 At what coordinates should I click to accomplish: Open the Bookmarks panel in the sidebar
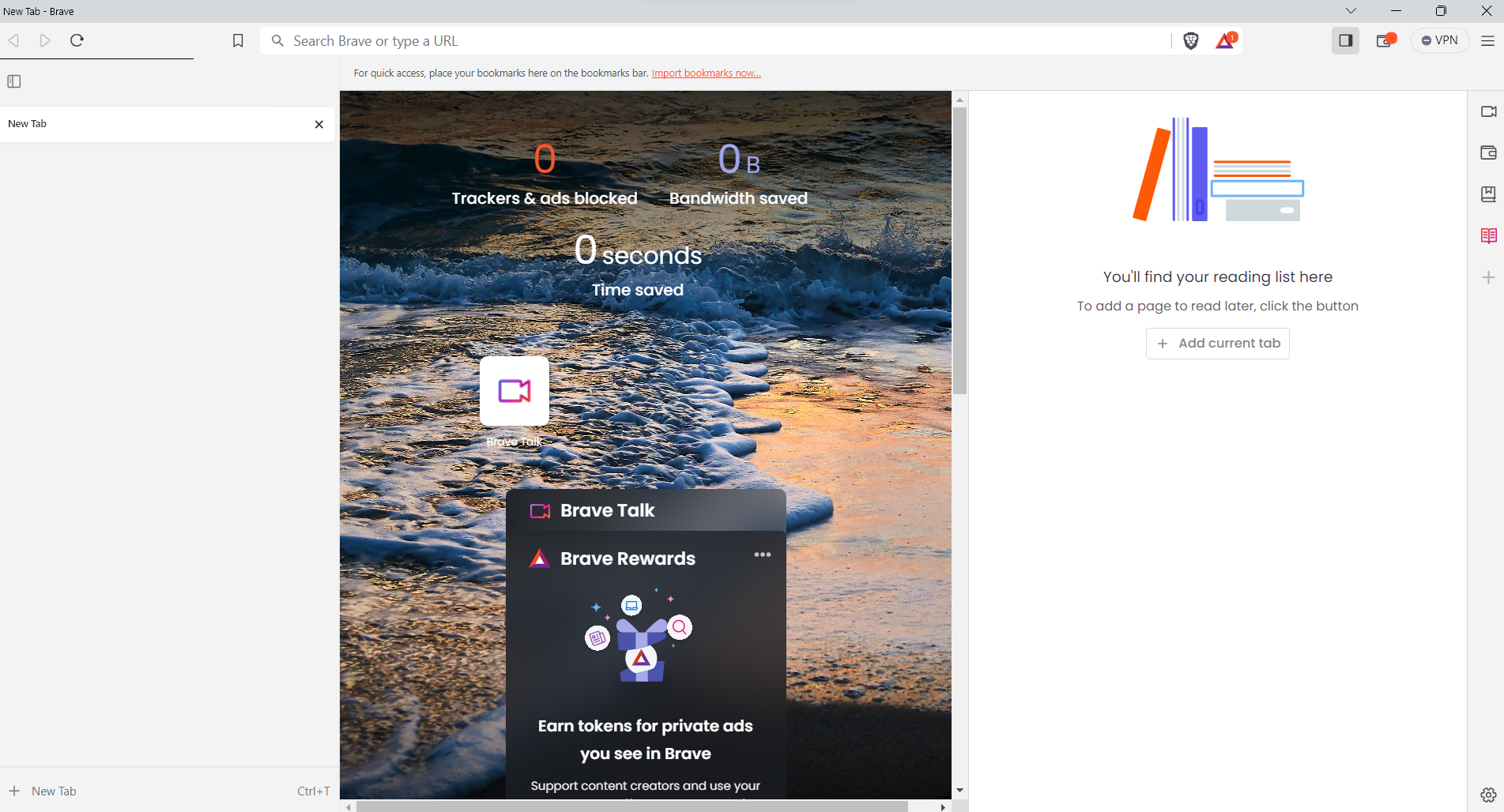[x=1489, y=194]
